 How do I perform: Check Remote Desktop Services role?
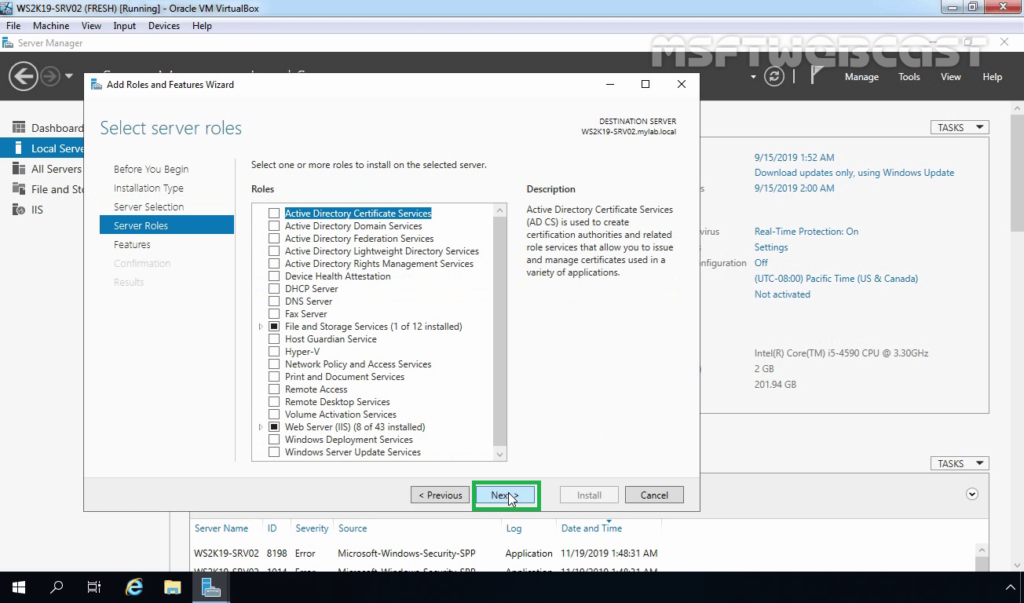coord(274,402)
